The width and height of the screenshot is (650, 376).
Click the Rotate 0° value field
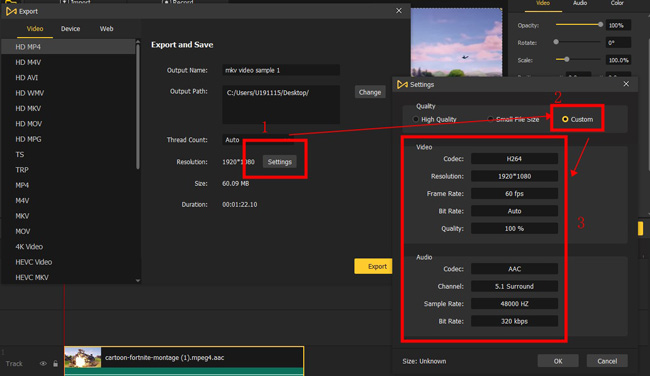click(618, 43)
